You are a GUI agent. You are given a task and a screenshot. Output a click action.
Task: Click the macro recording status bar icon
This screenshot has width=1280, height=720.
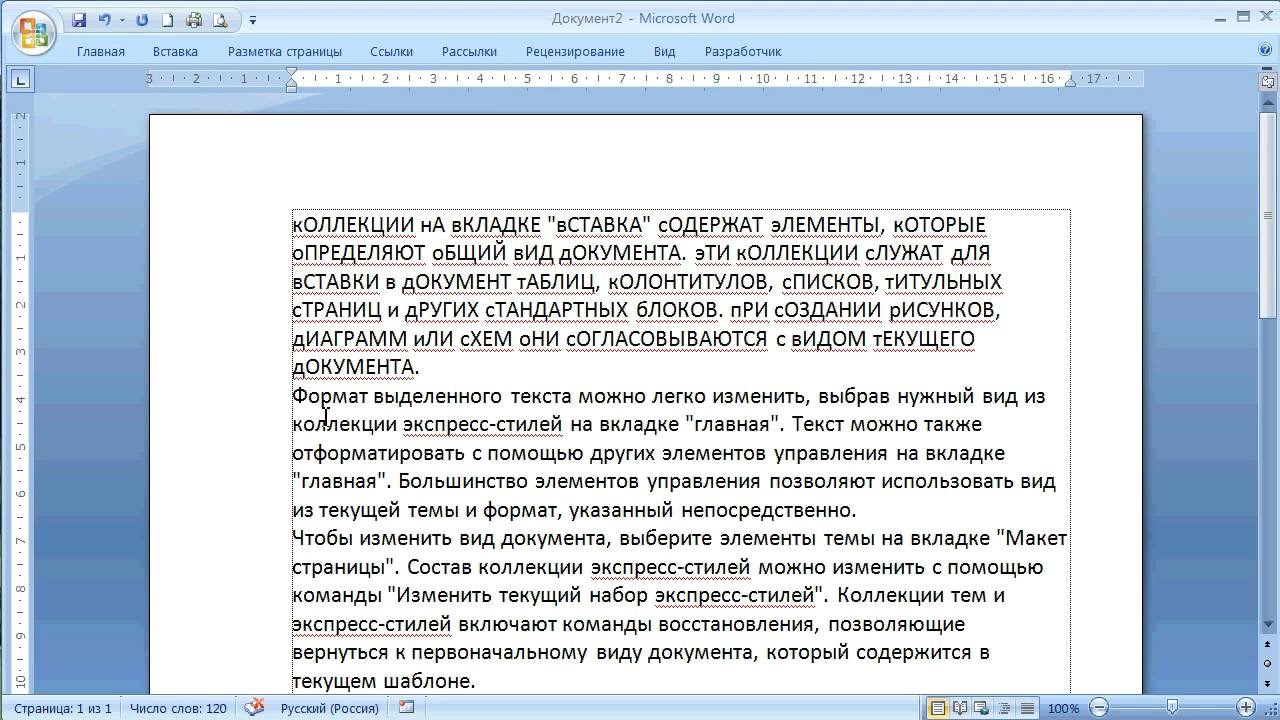[x=406, y=707]
